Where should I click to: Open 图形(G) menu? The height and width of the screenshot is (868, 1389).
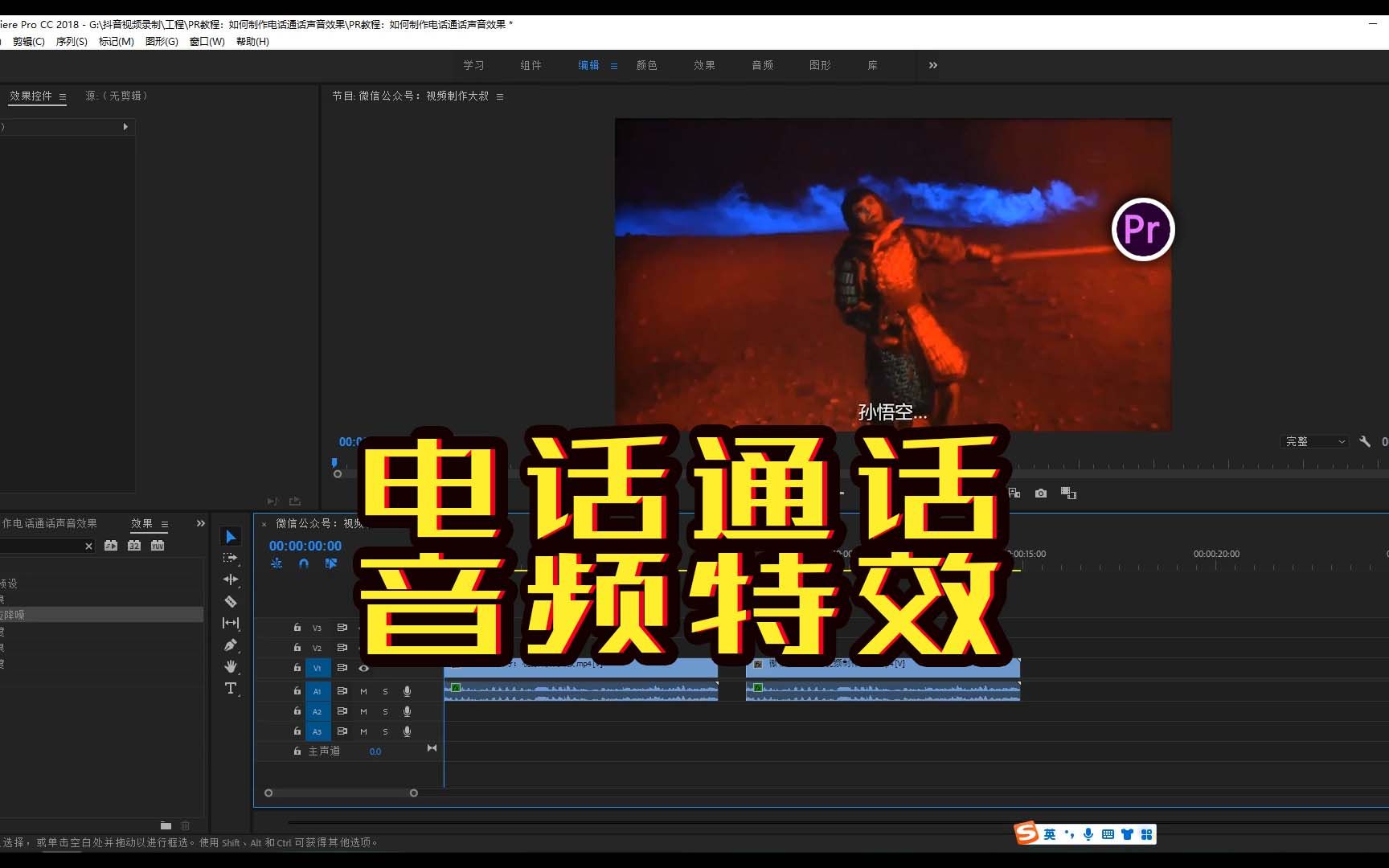(162, 42)
